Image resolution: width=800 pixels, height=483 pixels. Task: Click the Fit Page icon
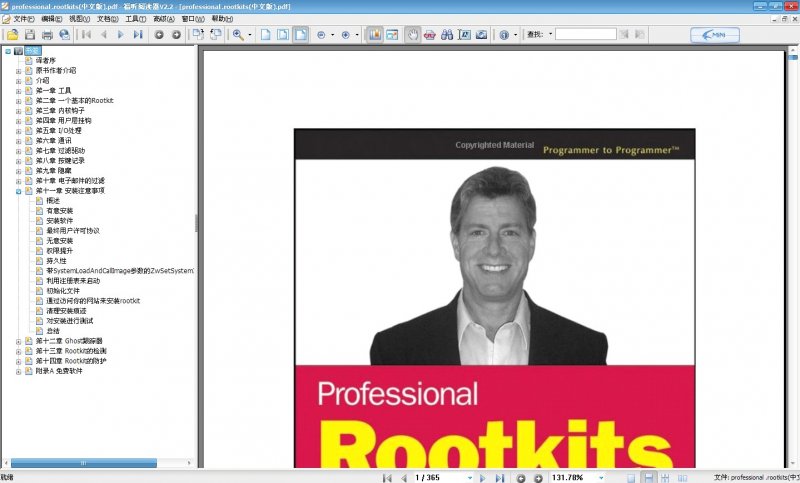[x=283, y=35]
